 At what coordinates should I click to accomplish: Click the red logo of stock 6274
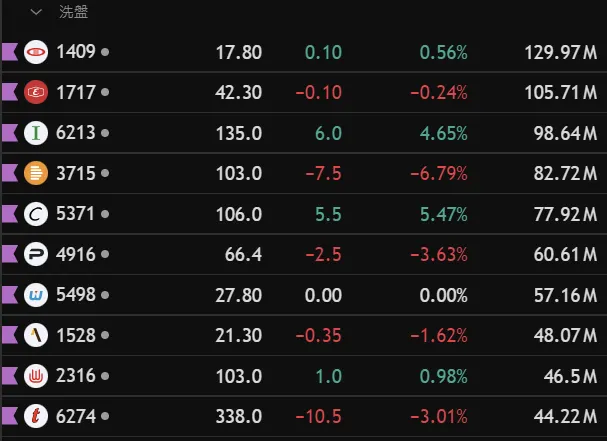click(36, 416)
